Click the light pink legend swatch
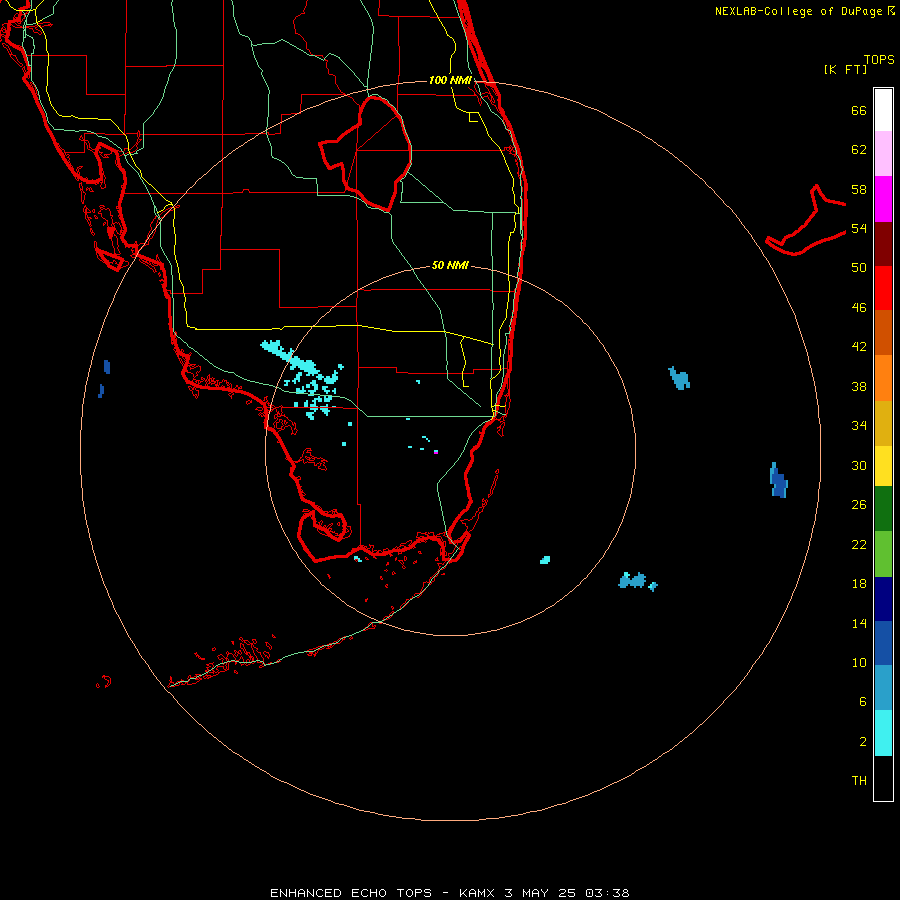This screenshot has width=900, height=900. [x=883, y=154]
